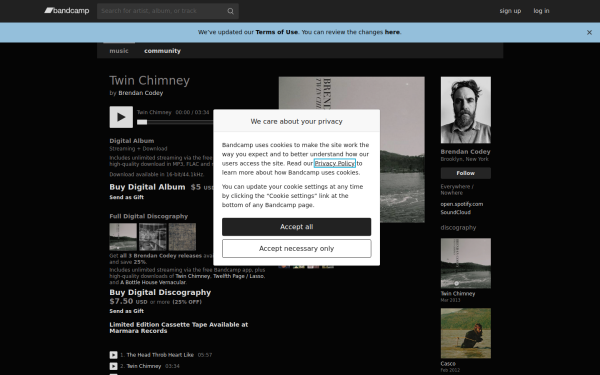Click the Bandcamp logo

(x=67, y=11)
